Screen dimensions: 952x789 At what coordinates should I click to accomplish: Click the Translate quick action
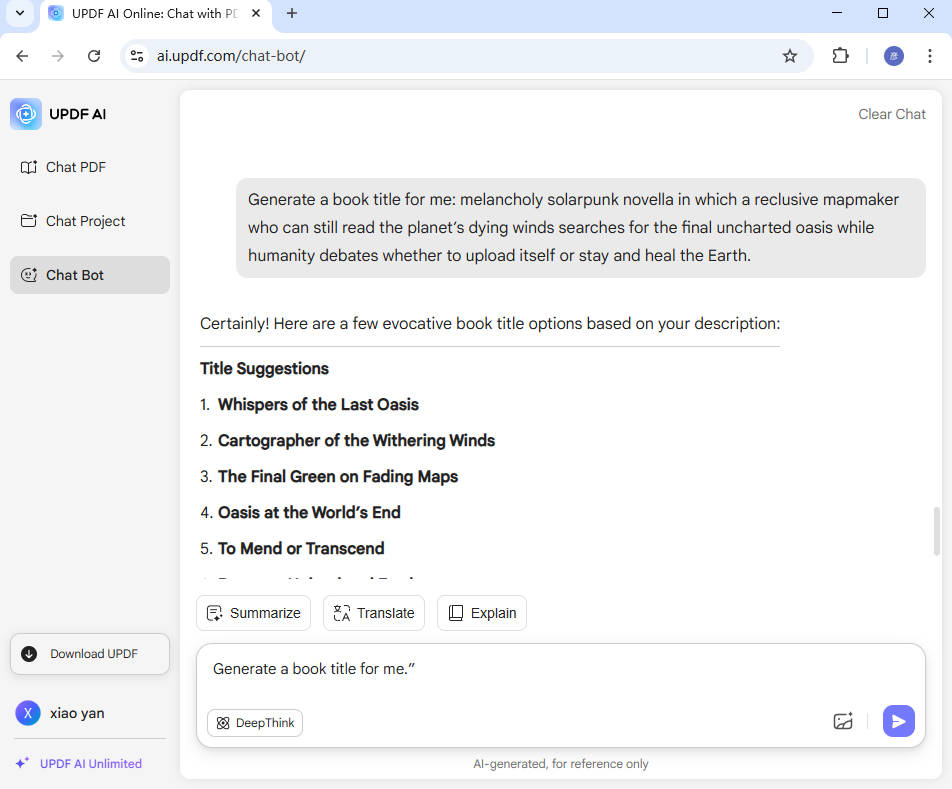(374, 613)
